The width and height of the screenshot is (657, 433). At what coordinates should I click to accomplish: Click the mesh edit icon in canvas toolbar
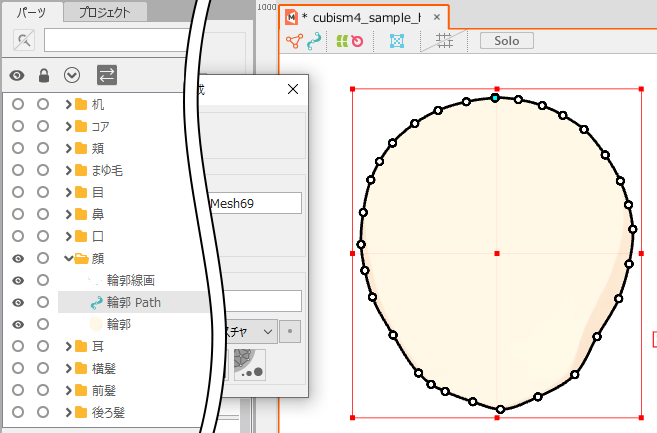click(x=295, y=41)
